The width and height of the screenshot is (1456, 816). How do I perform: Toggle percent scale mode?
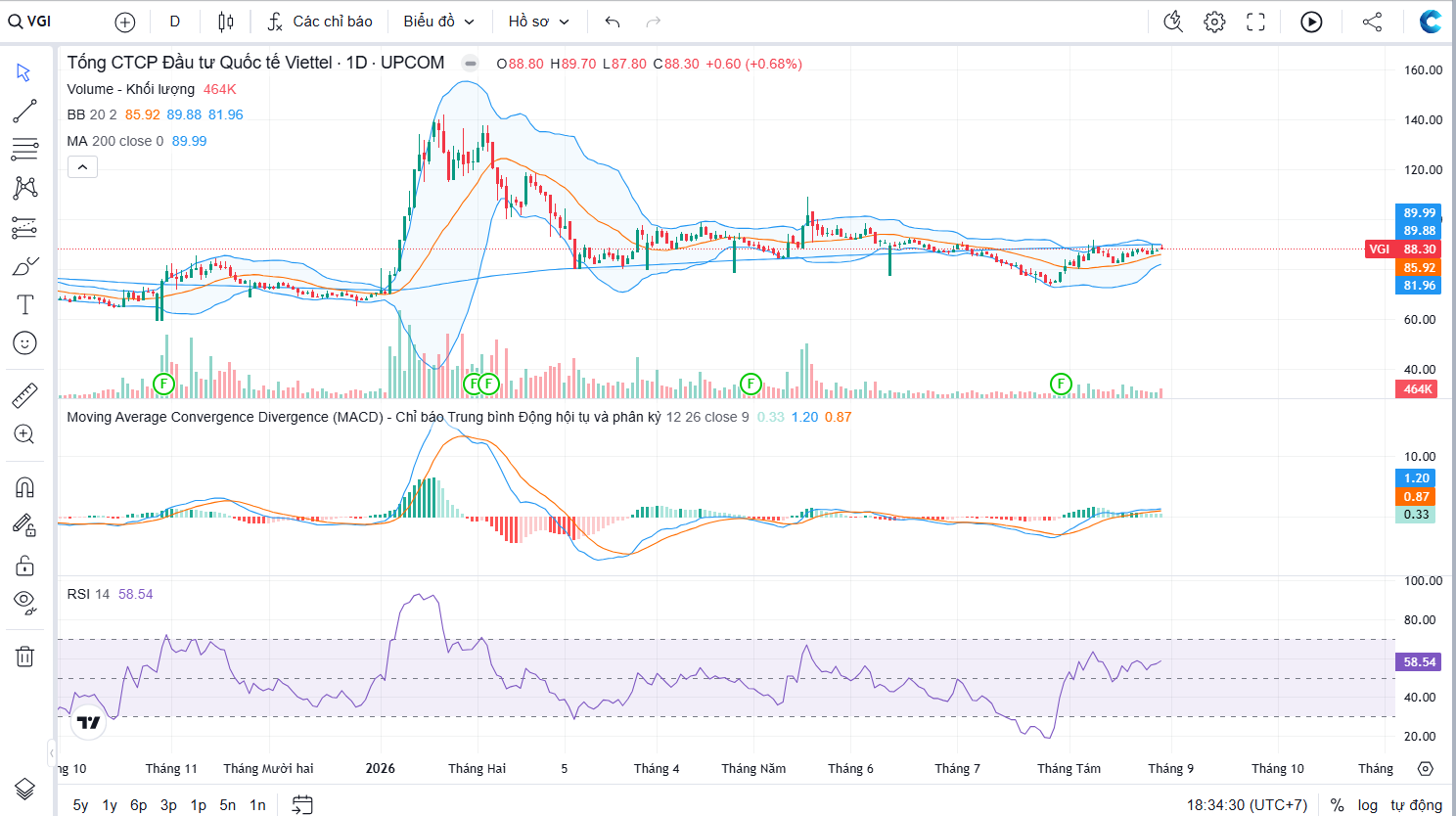click(1337, 804)
